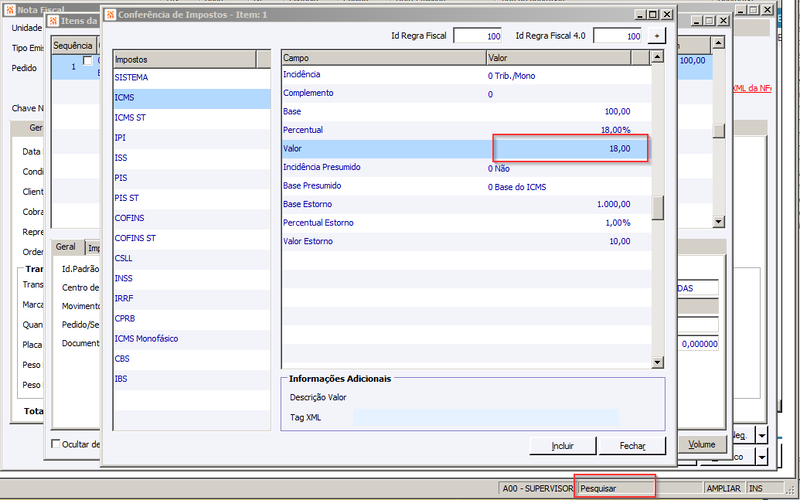Select ICMS in the Impostos list
800x500 pixels.
click(x=192, y=97)
